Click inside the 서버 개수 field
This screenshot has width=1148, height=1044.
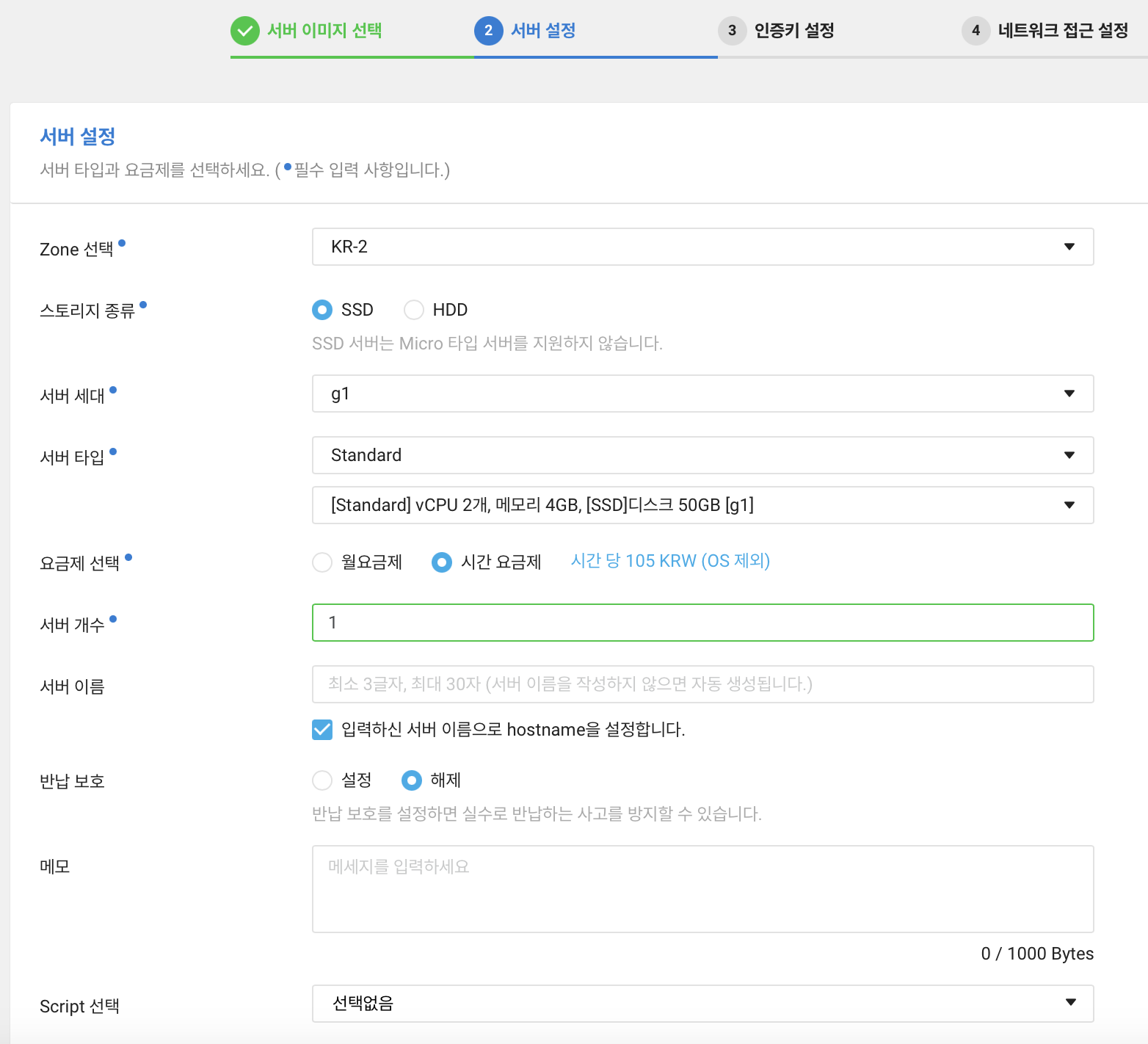point(702,622)
